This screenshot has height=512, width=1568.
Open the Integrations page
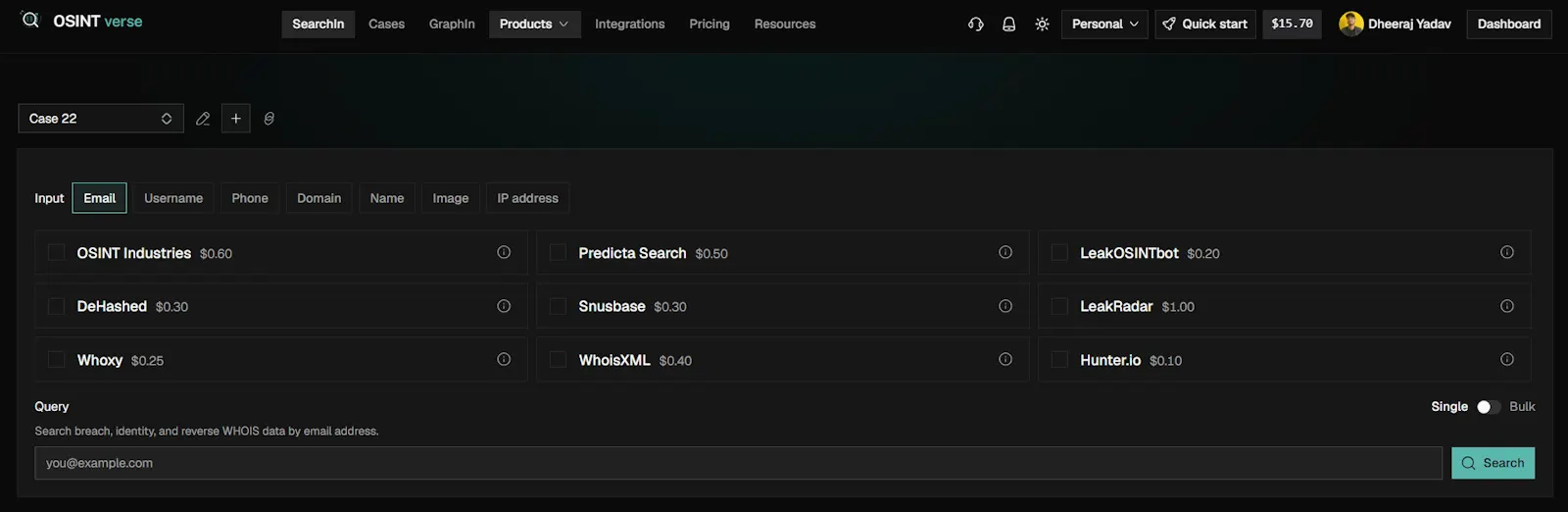629,24
